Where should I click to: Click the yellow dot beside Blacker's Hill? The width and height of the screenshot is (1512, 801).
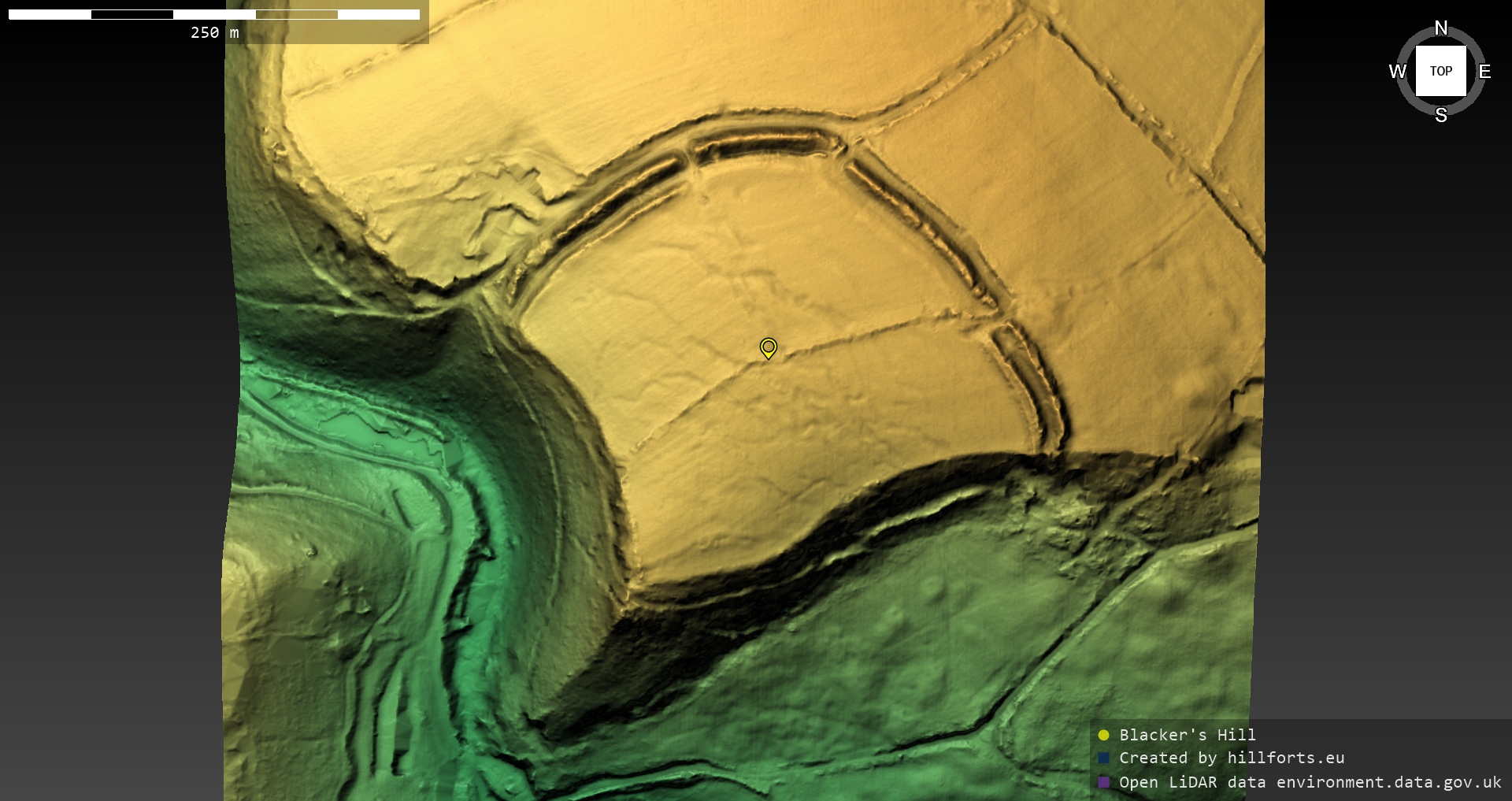pos(1103,735)
